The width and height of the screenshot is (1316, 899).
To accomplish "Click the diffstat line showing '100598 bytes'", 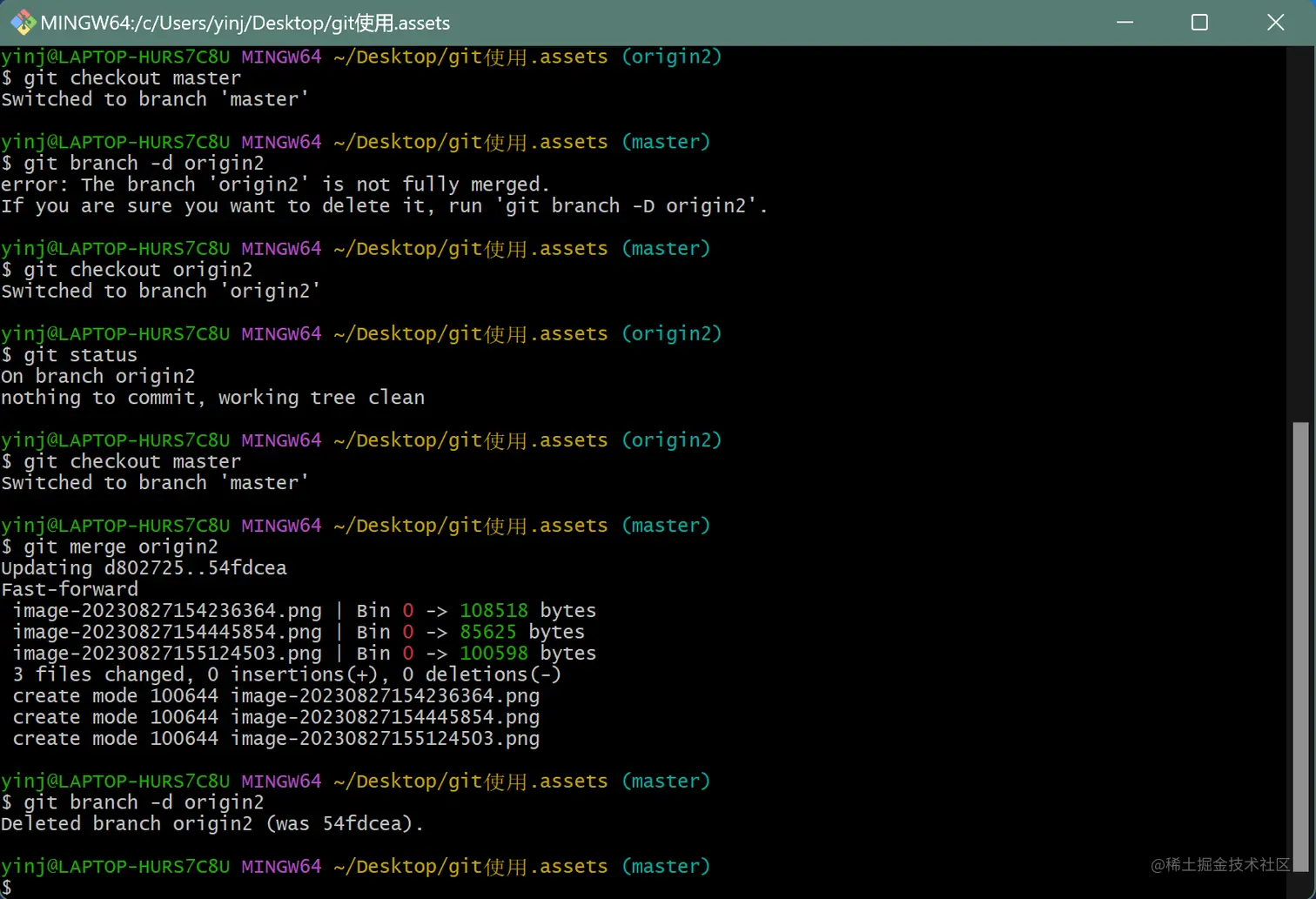I will pos(305,654).
